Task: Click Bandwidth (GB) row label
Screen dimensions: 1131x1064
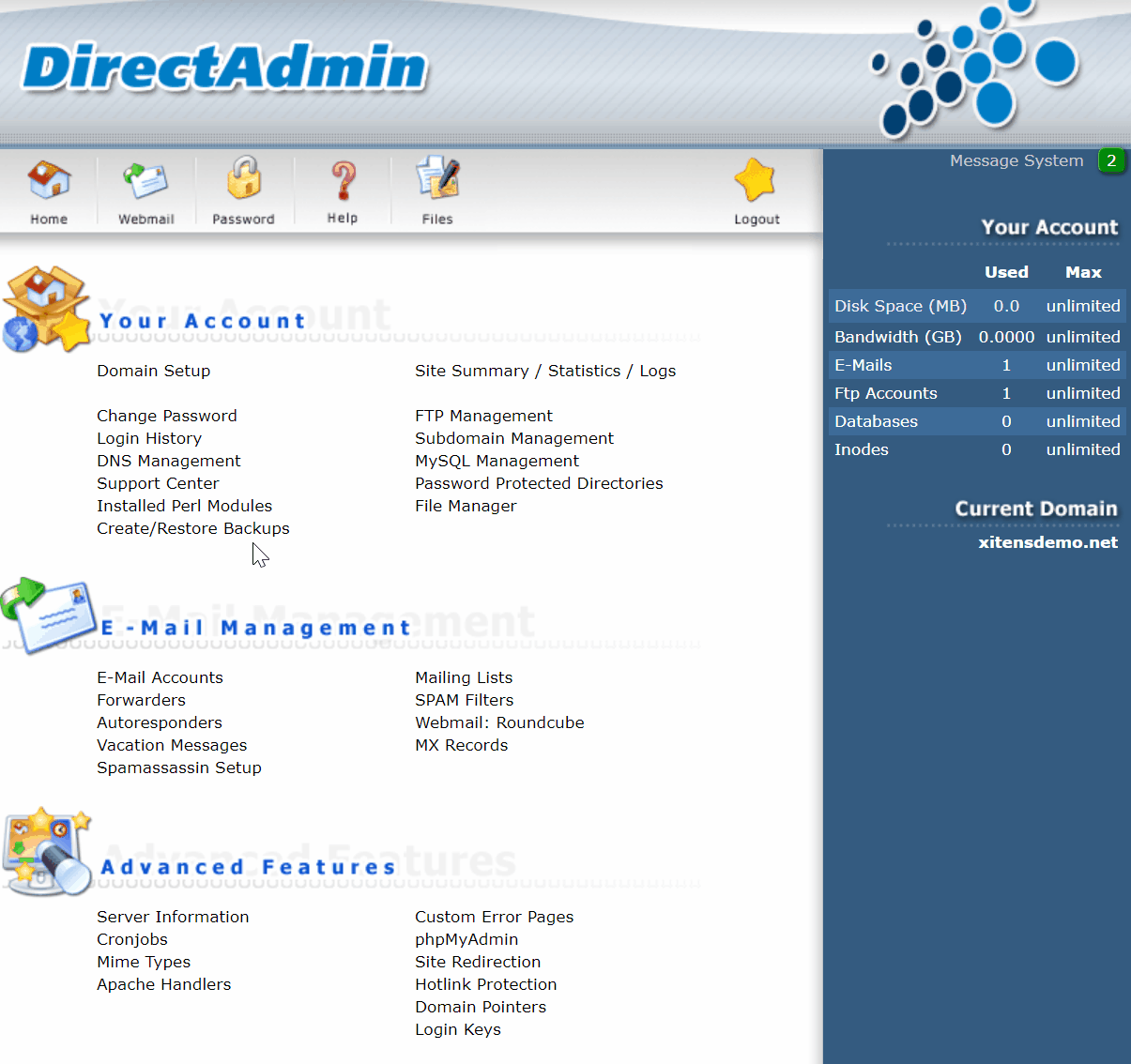Action: click(x=898, y=337)
